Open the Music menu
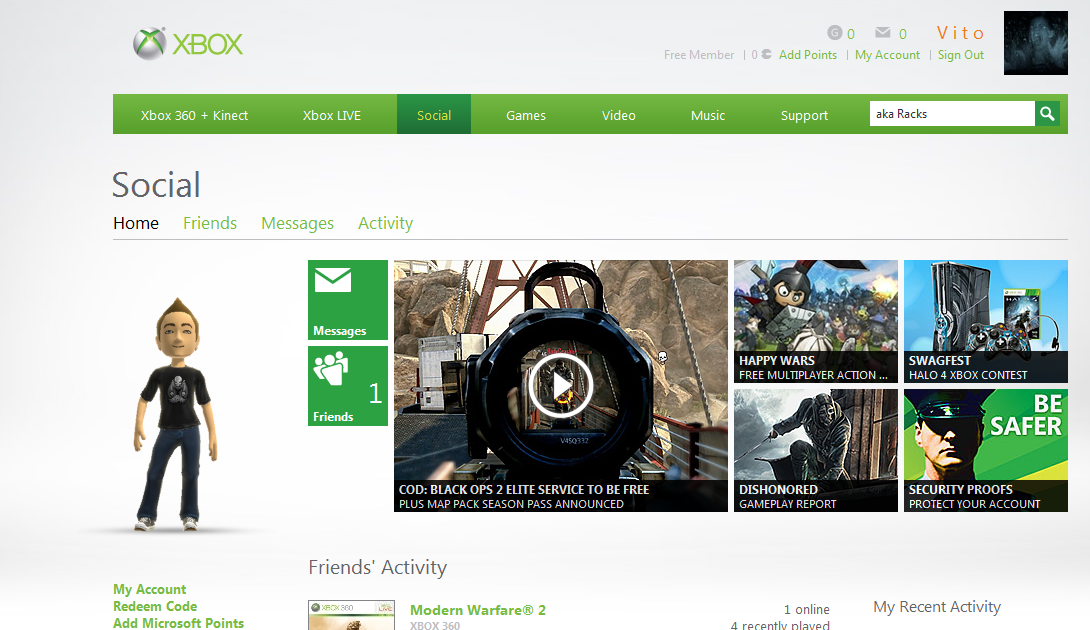Image resolution: width=1090 pixels, height=630 pixels. pos(708,115)
